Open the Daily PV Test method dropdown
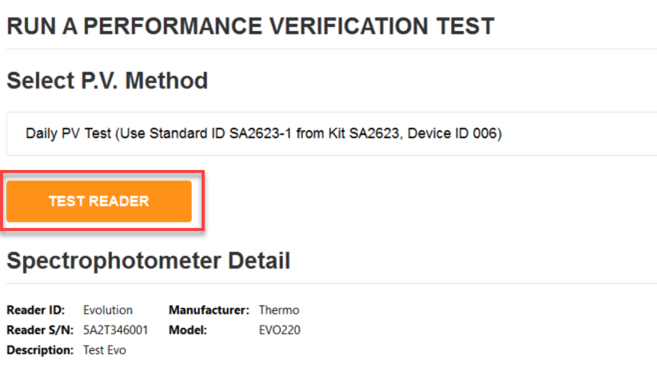This screenshot has height=367, width=657. pos(331,134)
